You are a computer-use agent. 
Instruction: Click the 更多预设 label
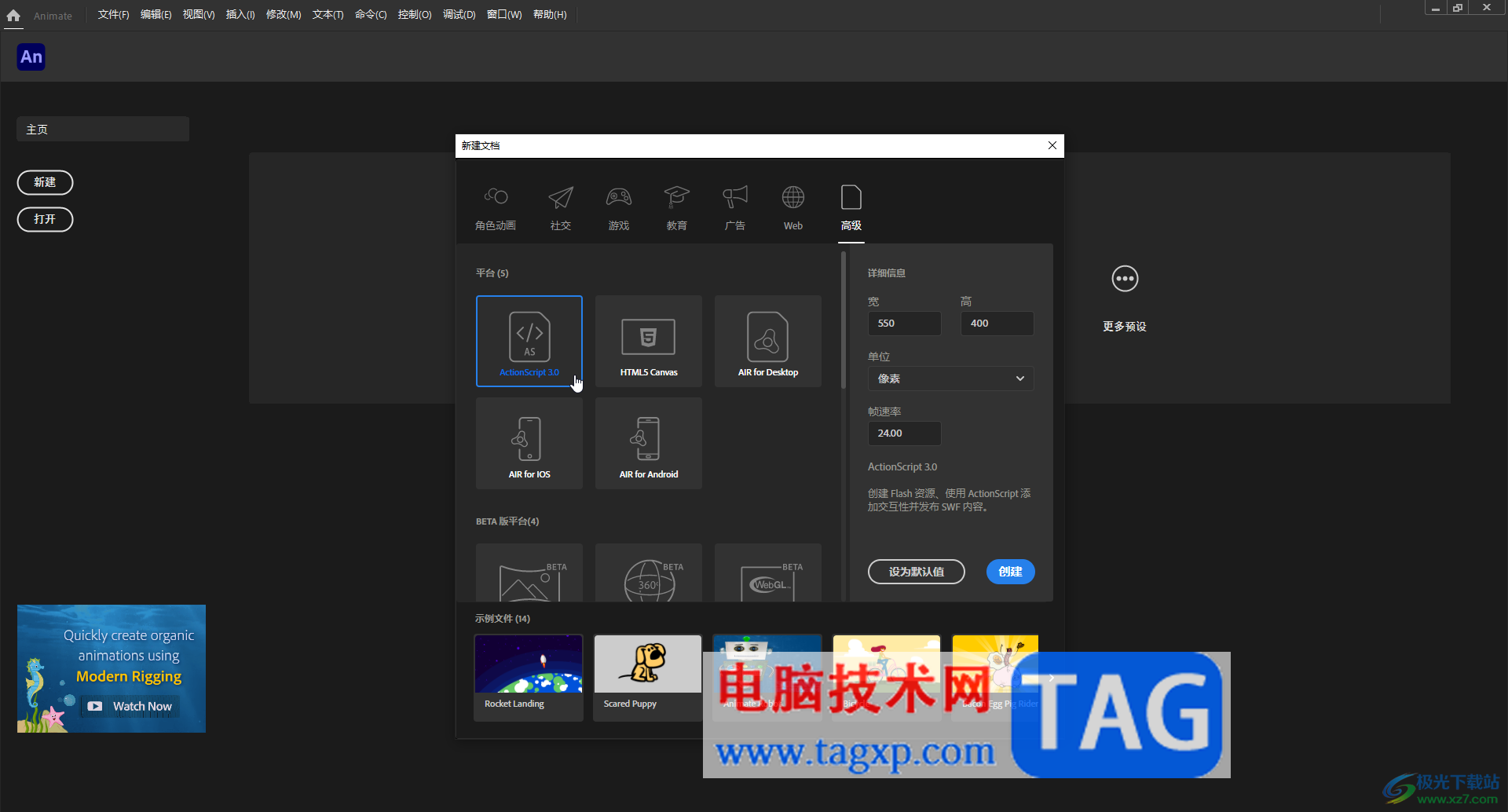[1125, 327]
